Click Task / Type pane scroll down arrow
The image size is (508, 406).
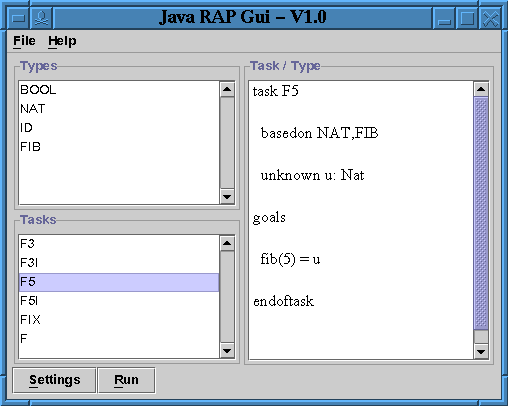pyautogui.click(x=481, y=352)
